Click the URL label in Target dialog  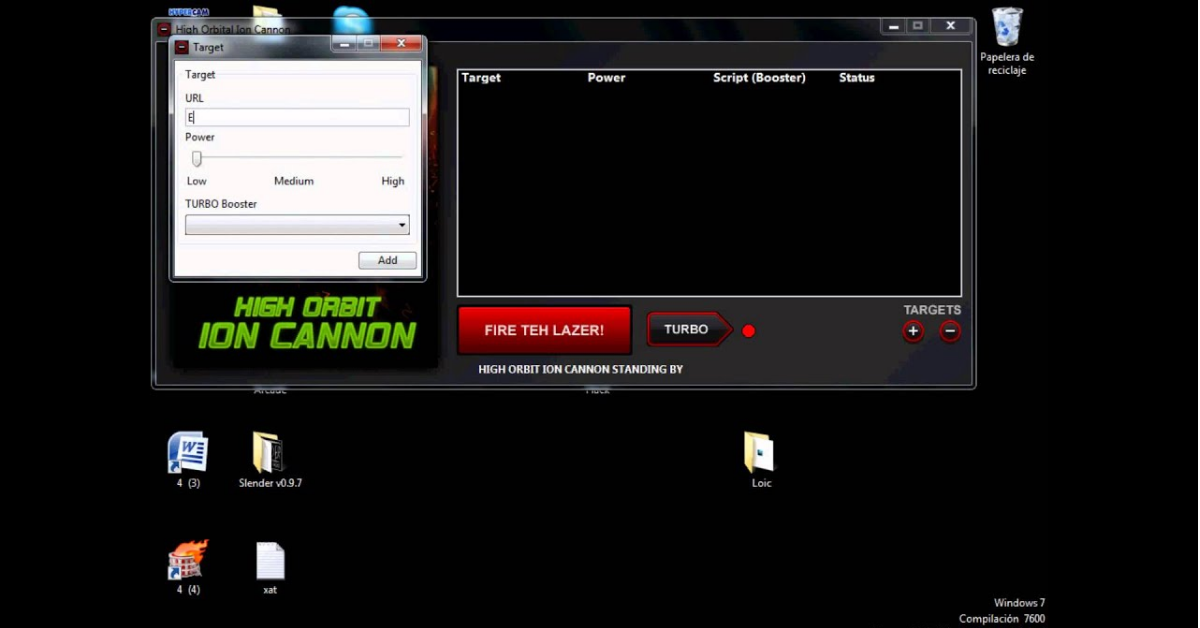pos(194,98)
